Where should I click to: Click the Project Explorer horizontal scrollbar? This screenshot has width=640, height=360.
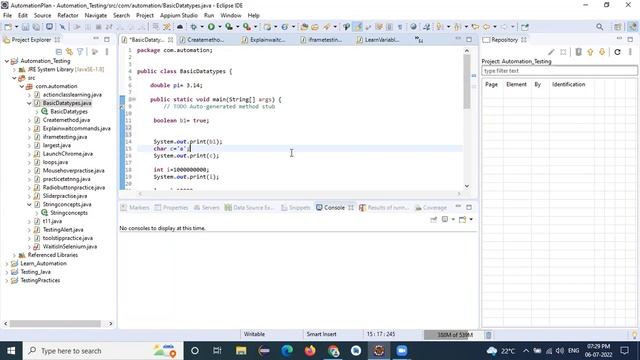coord(55,324)
